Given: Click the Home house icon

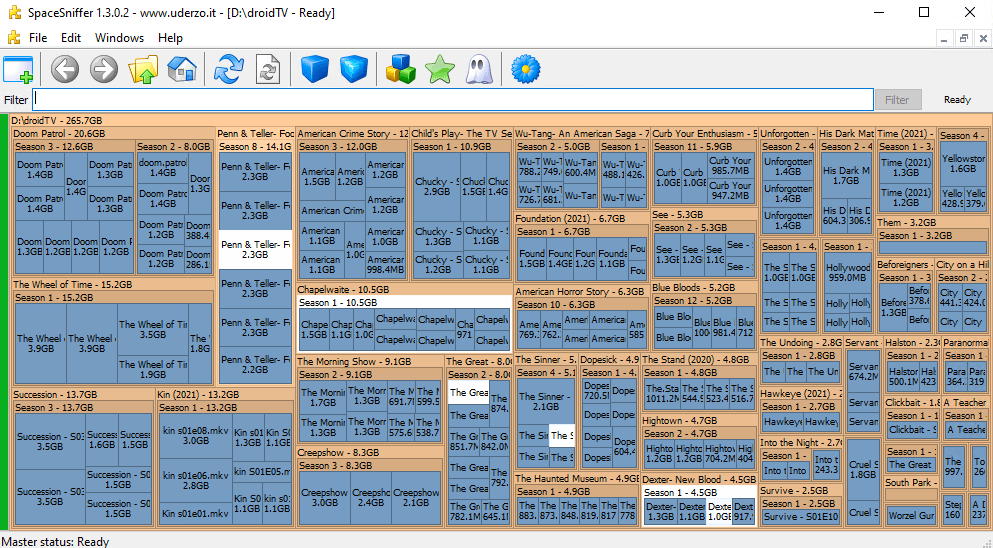Looking at the screenshot, I should (x=181, y=69).
